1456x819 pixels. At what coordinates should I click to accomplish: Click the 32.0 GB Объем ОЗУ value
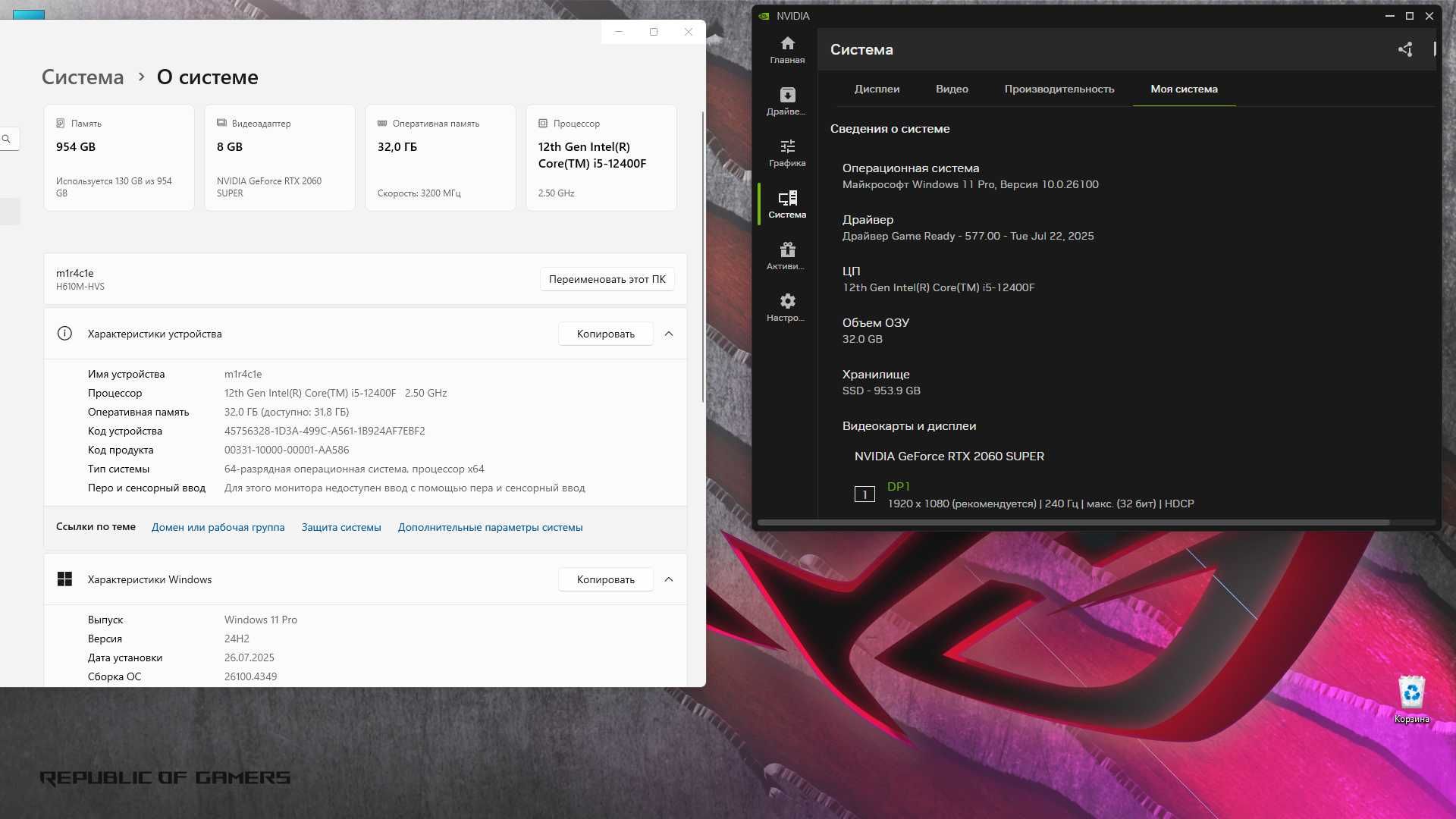coord(862,339)
